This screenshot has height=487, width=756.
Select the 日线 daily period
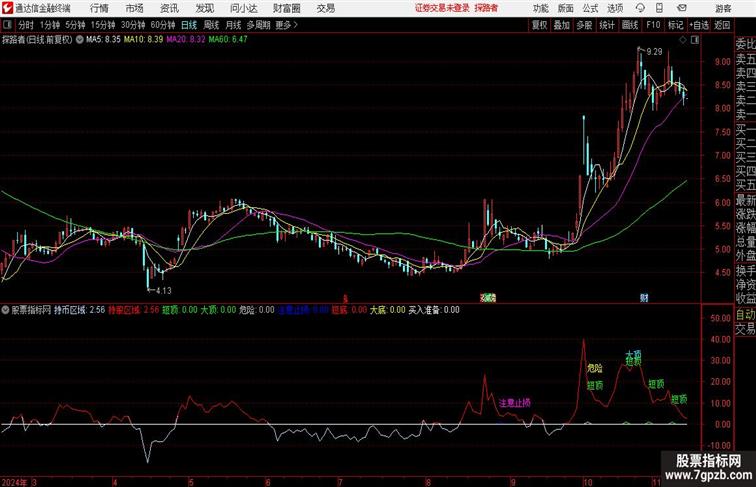[189, 25]
